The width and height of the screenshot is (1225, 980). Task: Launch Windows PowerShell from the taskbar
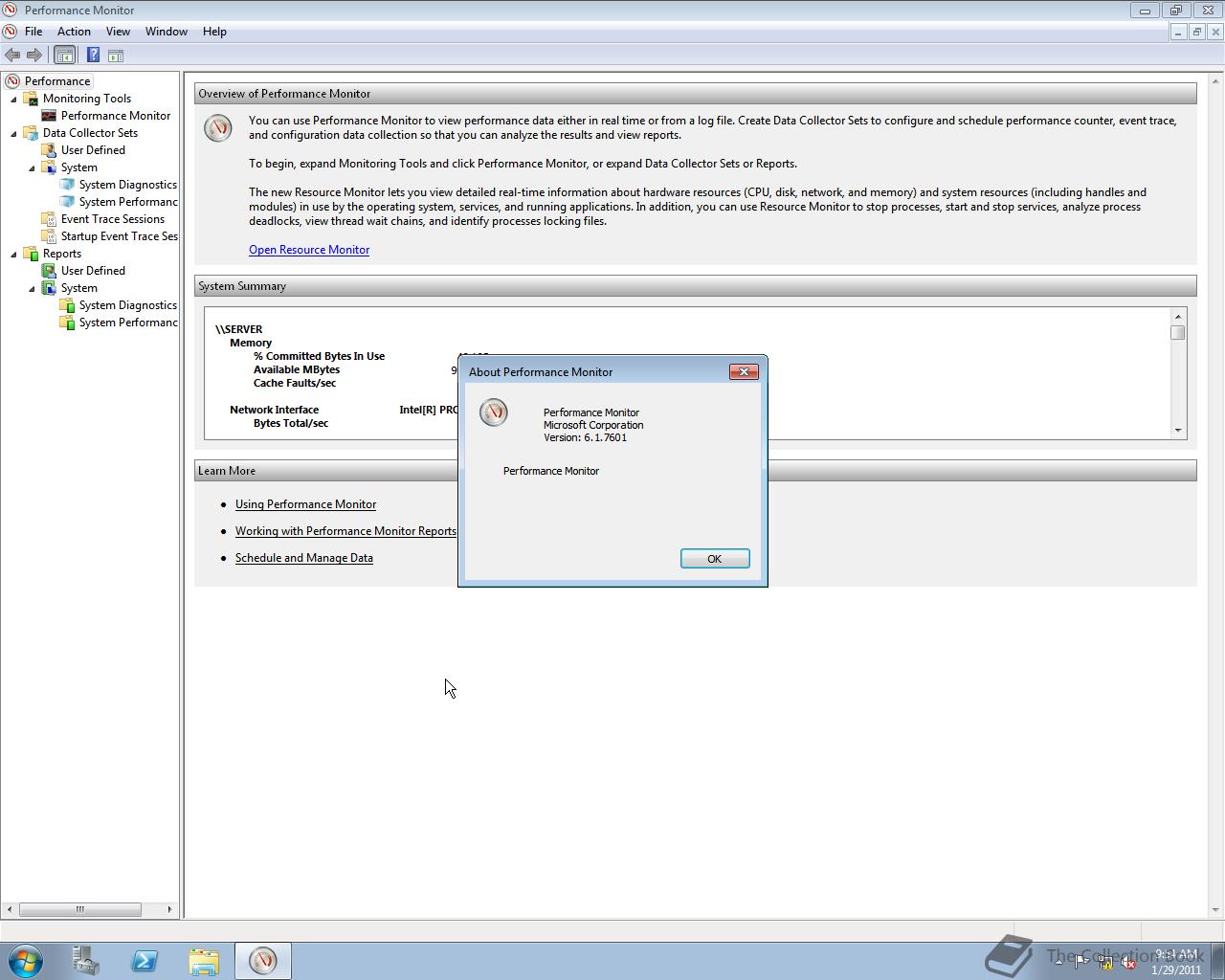tap(145, 961)
